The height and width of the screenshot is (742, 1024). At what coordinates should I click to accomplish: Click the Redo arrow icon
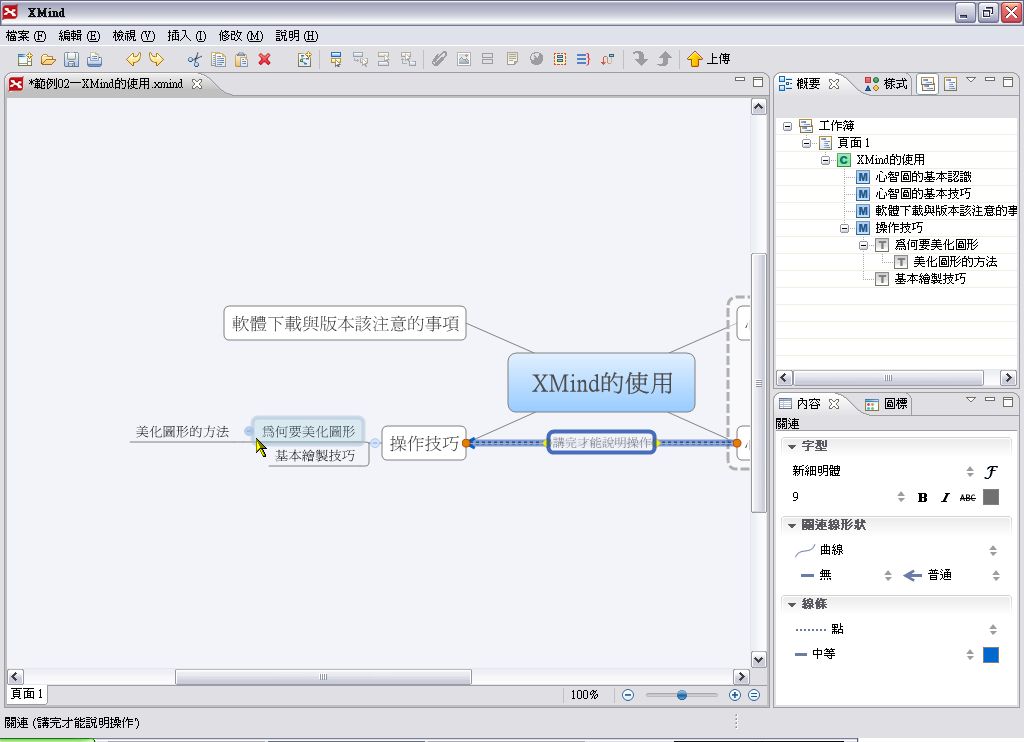[156, 59]
